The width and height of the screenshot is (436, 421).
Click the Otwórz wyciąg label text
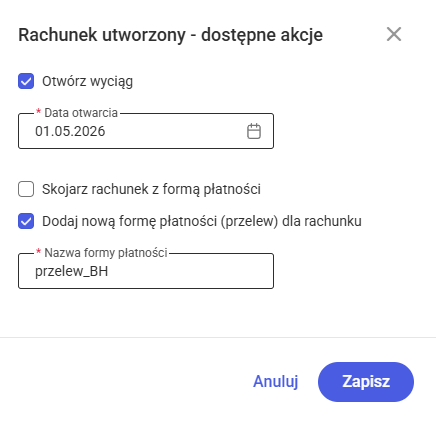87,82
